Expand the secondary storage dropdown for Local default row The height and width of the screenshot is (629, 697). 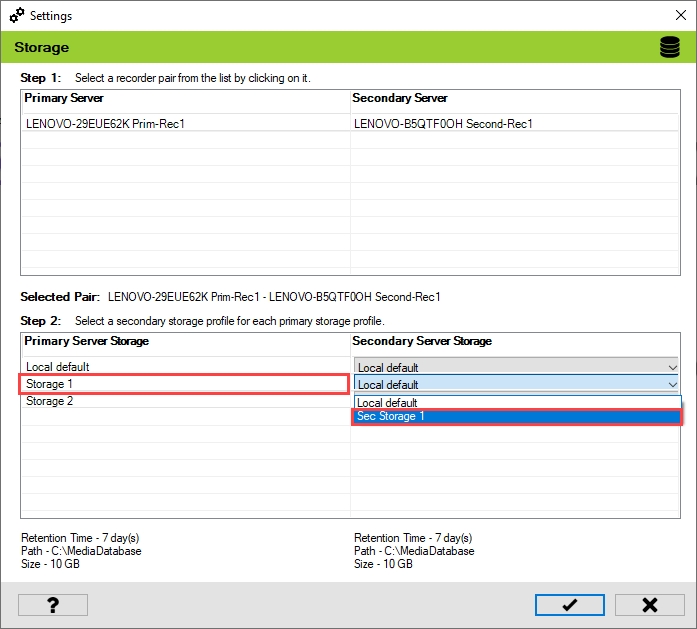pyautogui.click(x=671, y=368)
